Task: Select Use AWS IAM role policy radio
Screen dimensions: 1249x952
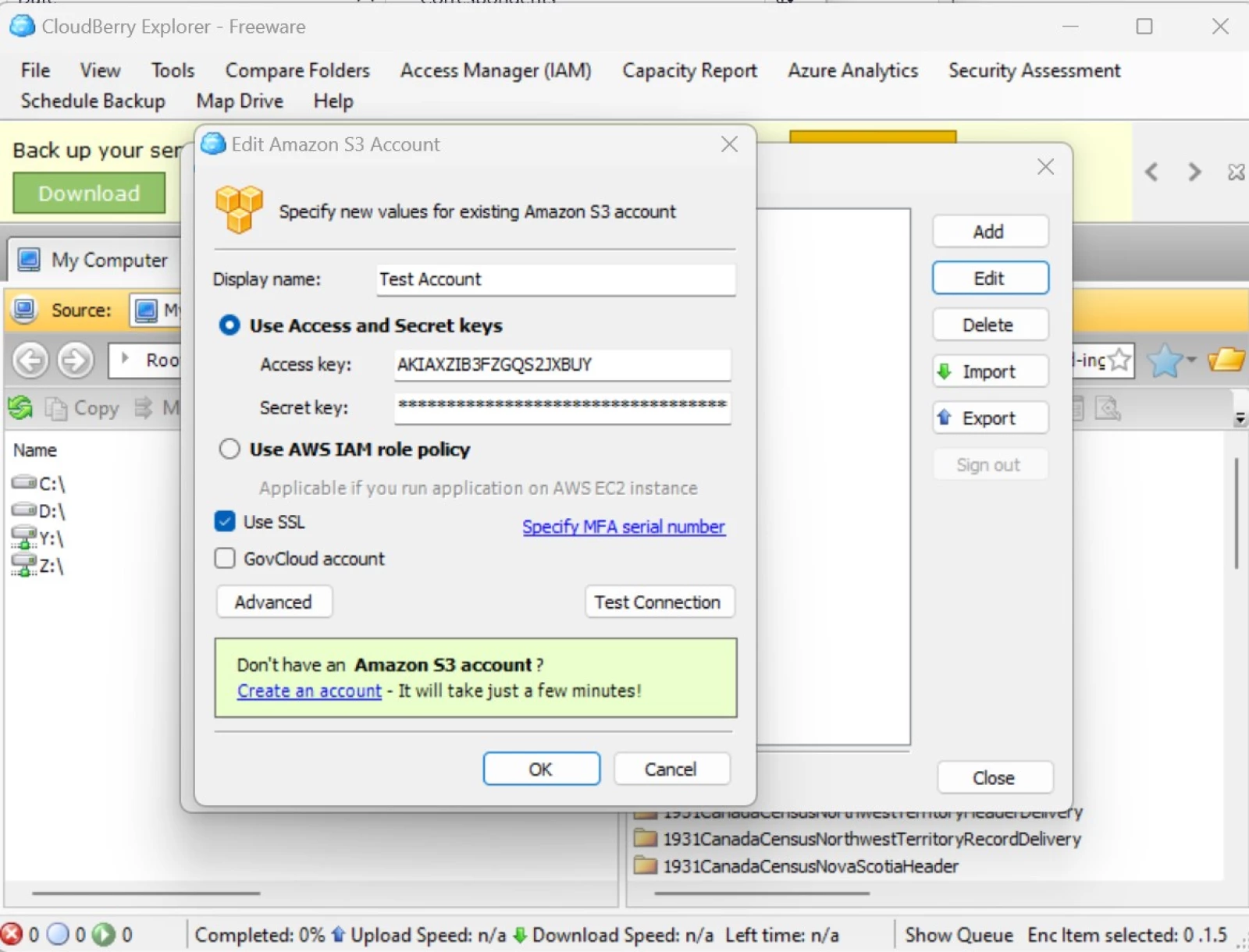Action: pyautogui.click(x=230, y=449)
